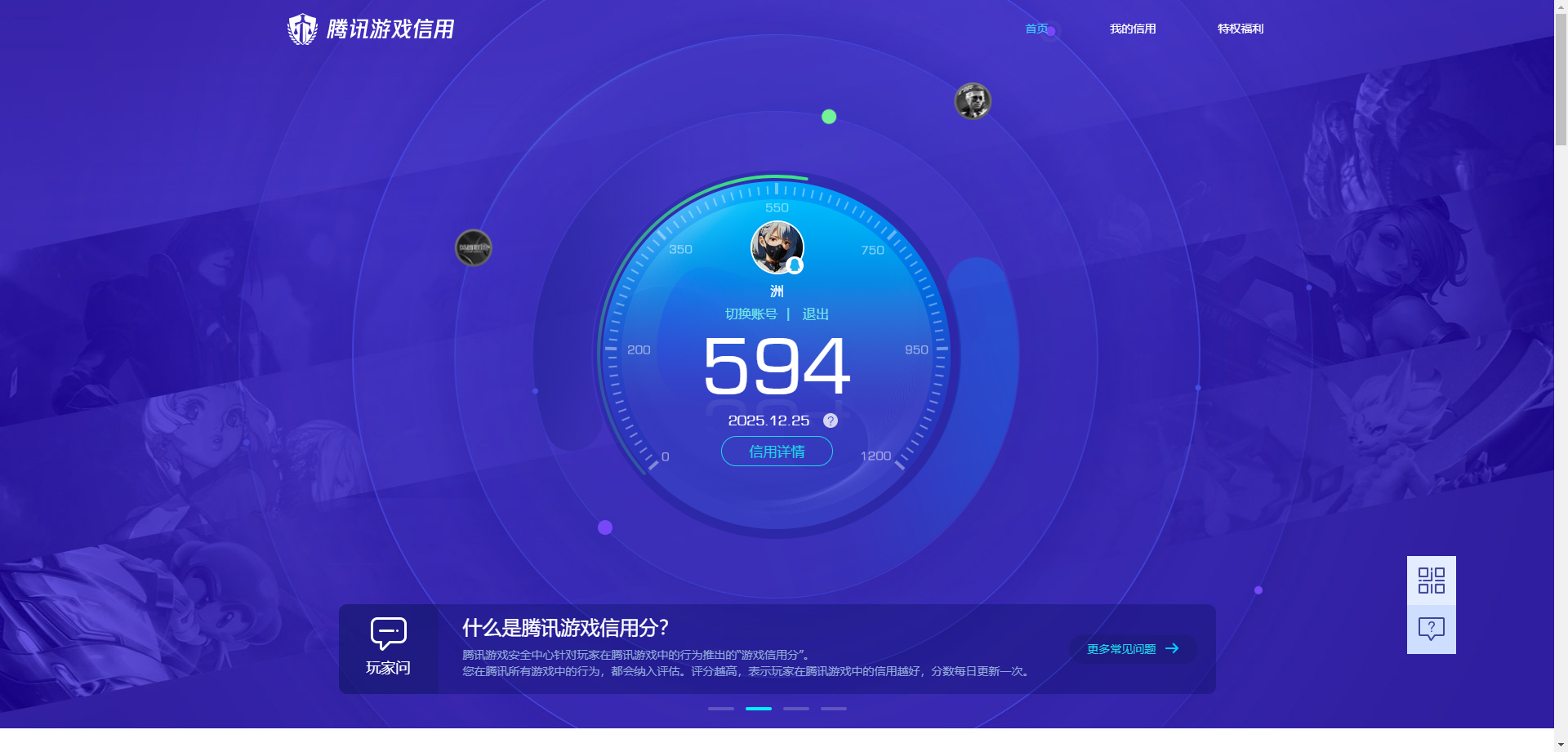Viewport: 1568px width, 752px height.
Task: Select the first carousel indicator dot
Action: 719,709
